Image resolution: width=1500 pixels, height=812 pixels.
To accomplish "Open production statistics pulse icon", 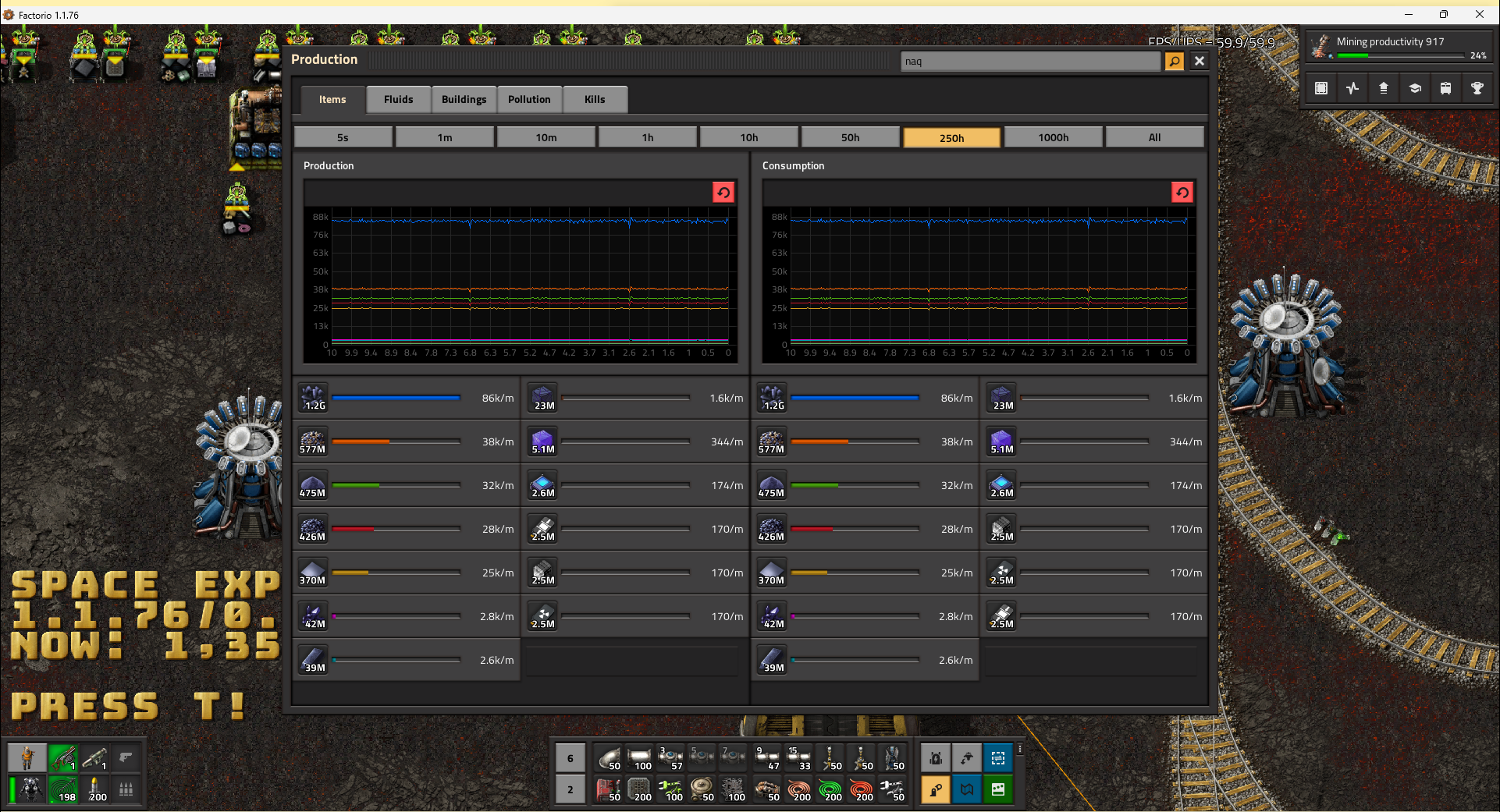I will coord(1352,88).
